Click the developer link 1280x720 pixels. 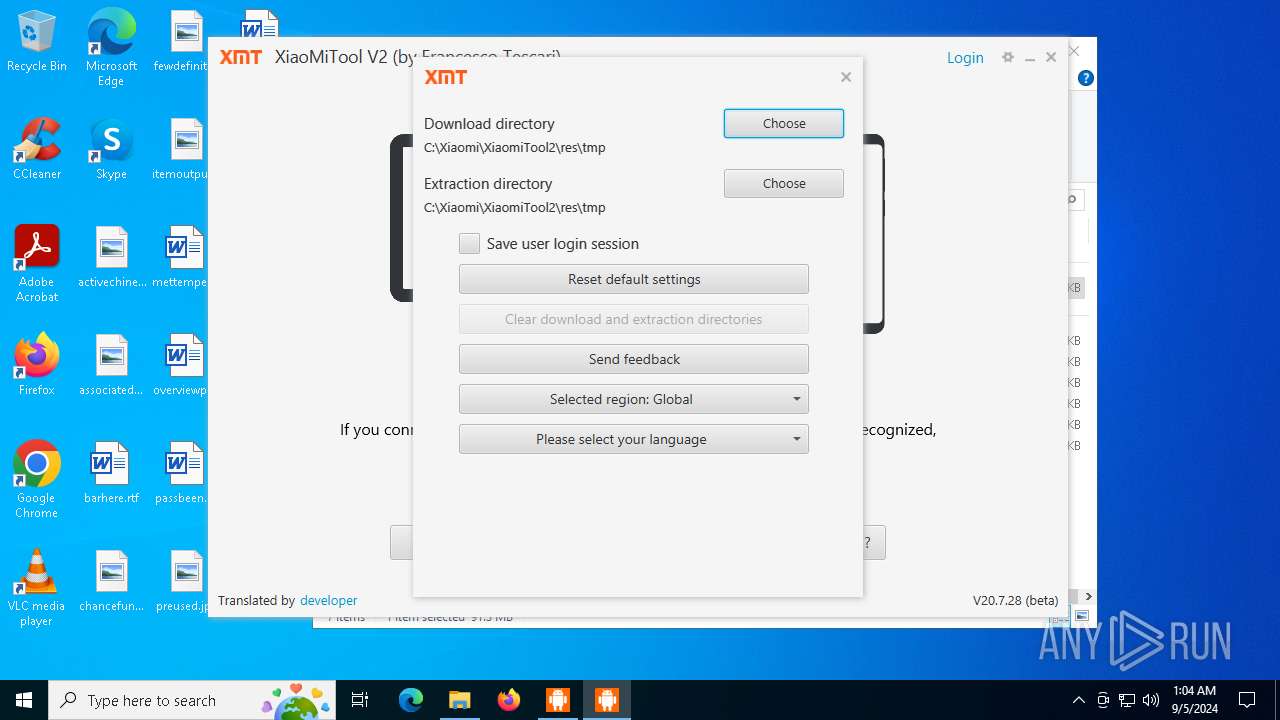(328, 600)
